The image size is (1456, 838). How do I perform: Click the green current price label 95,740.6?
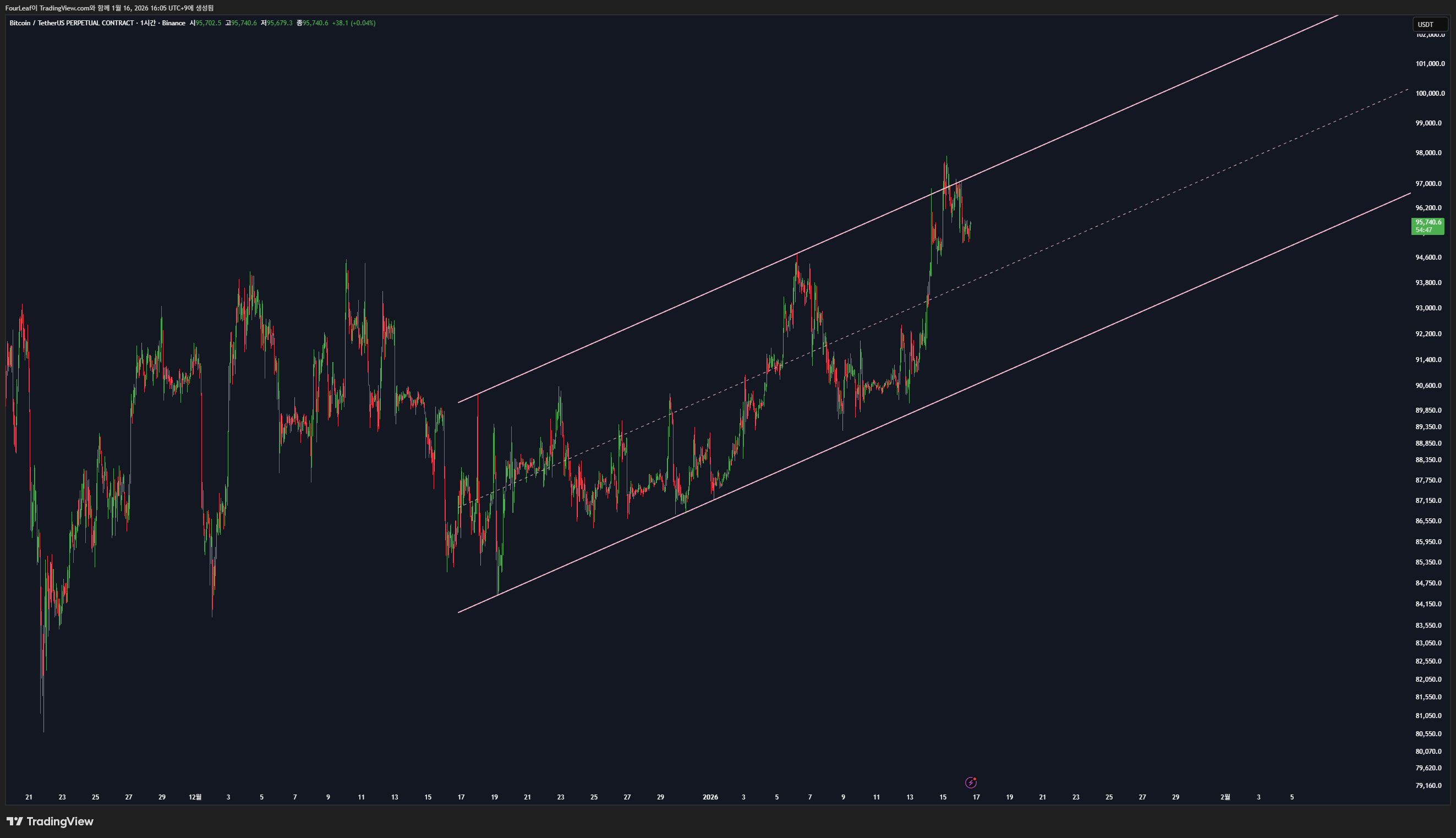point(1428,226)
